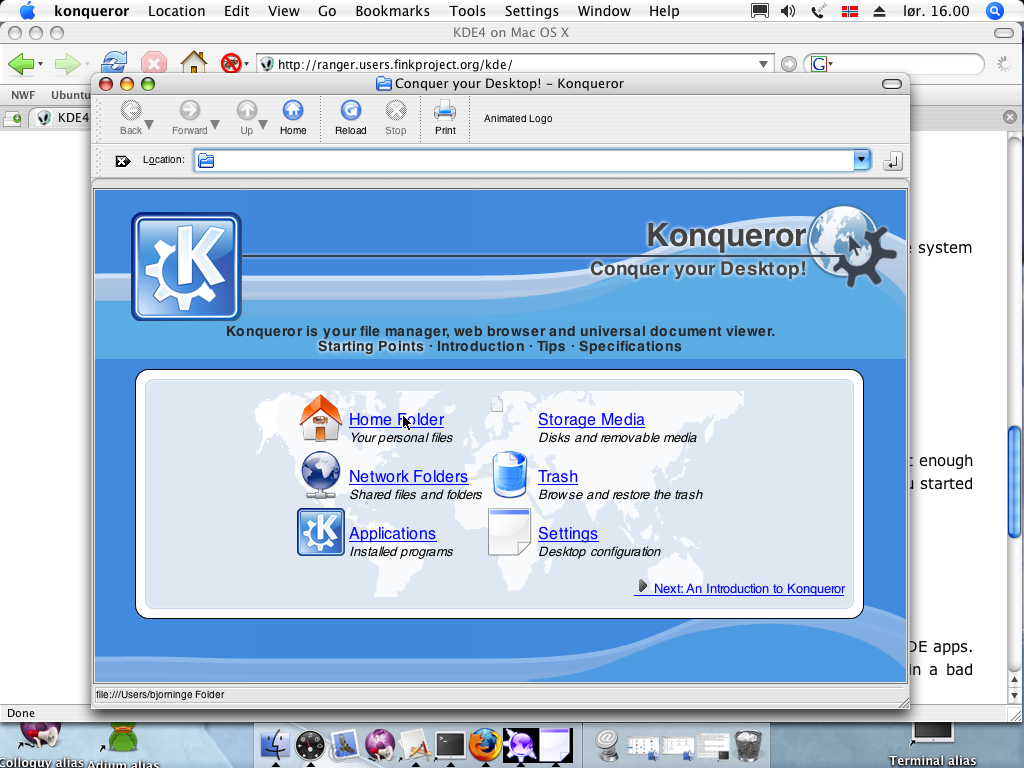
Task: Reload the page with the Reload button
Action: coord(351,118)
